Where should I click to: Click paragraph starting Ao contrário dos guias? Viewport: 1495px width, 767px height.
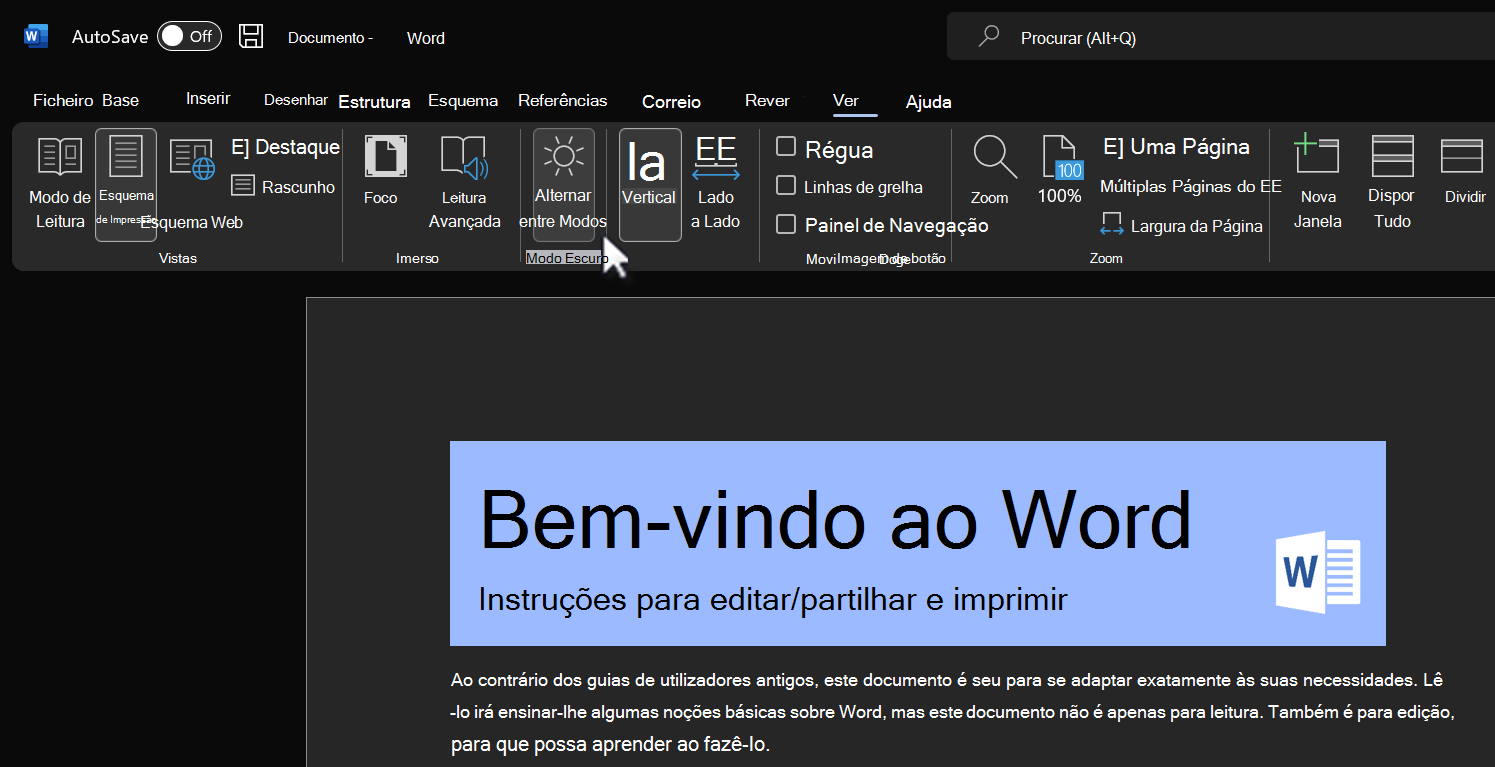pos(951,713)
